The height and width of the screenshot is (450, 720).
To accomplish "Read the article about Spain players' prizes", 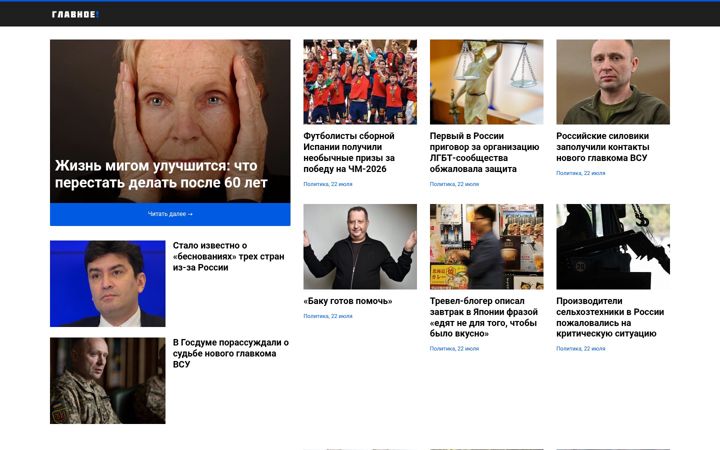I will [x=349, y=152].
